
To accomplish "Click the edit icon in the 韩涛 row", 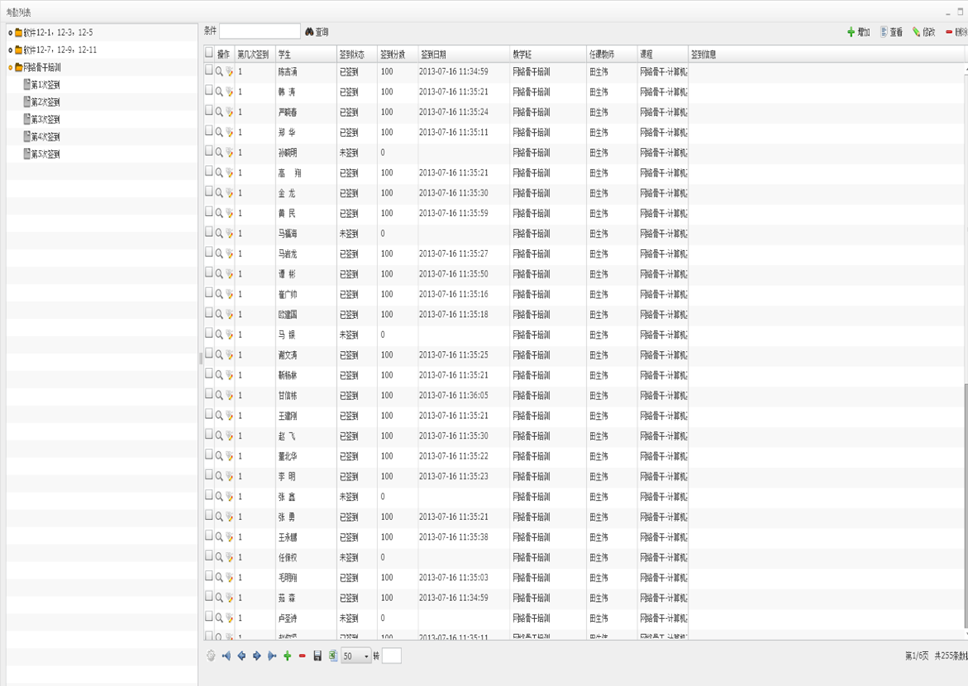I will [230, 91].
